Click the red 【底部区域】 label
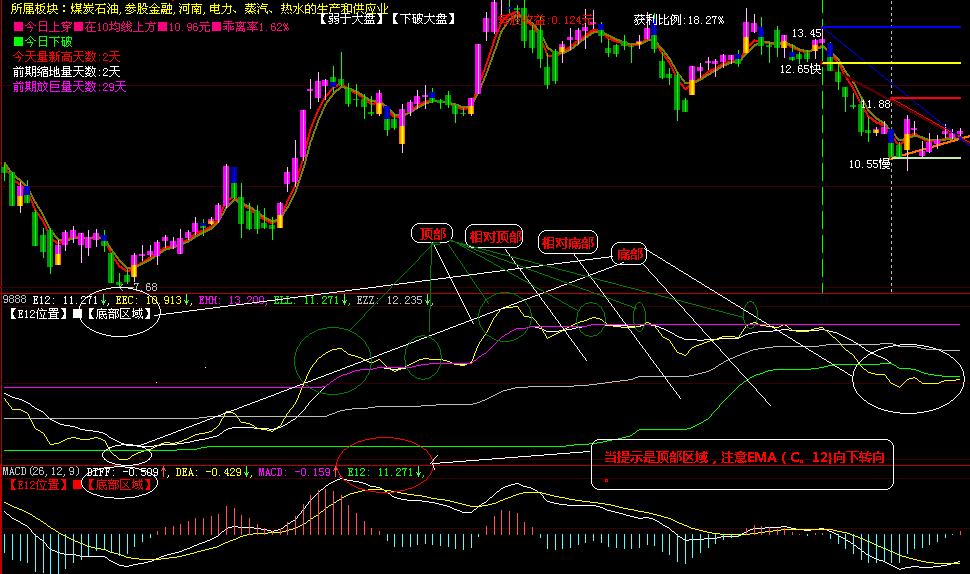 (x=119, y=484)
